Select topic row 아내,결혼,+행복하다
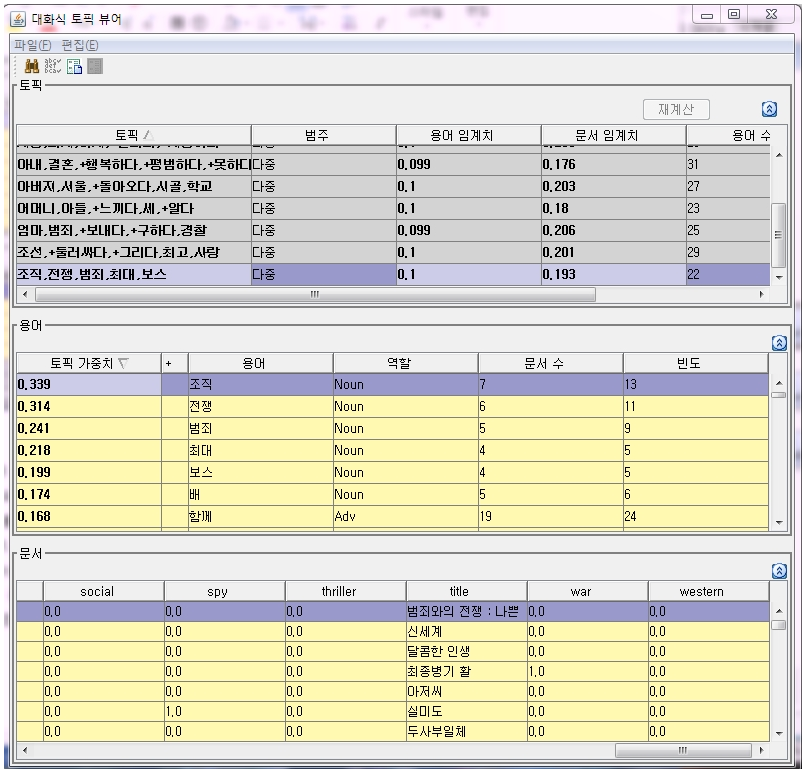This screenshot has height=770, width=804. [393, 164]
